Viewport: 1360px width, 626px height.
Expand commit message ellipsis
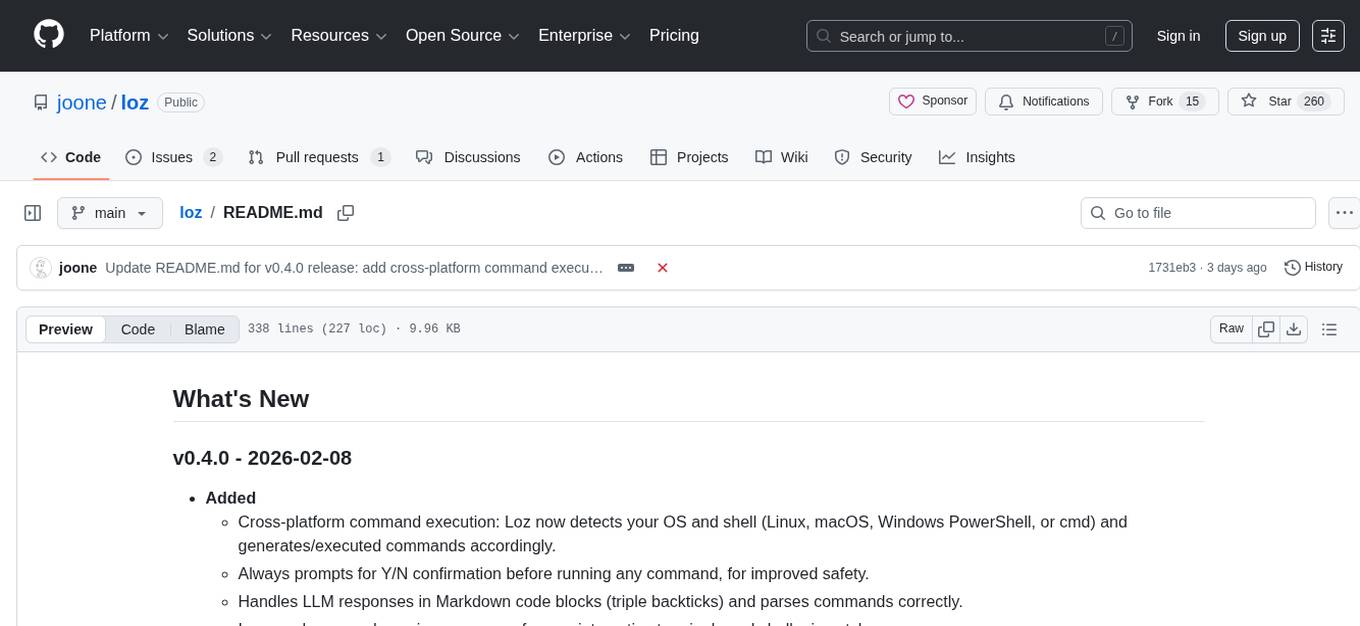[626, 268]
